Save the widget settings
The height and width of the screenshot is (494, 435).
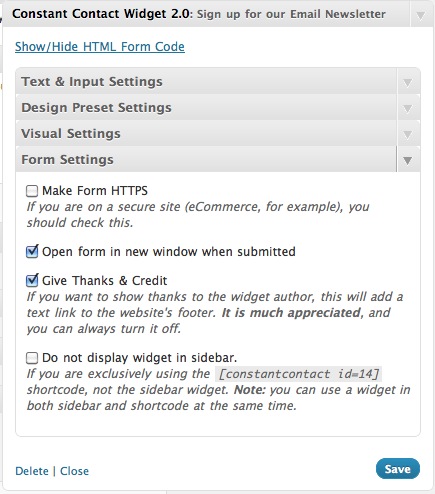point(398,469)
